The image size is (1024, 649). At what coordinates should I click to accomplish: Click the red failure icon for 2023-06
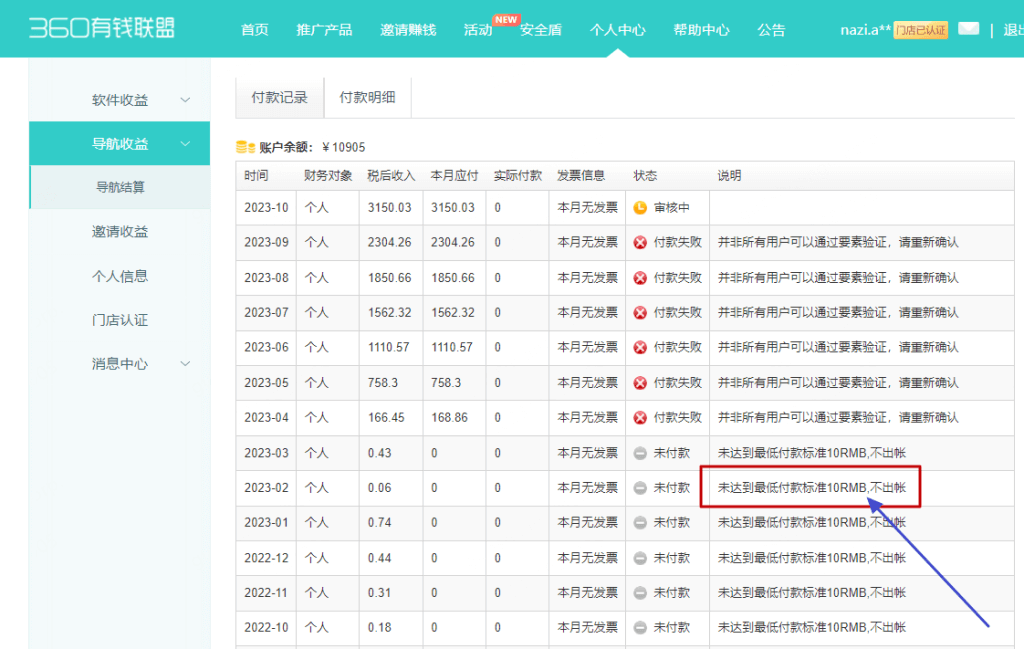640,347
